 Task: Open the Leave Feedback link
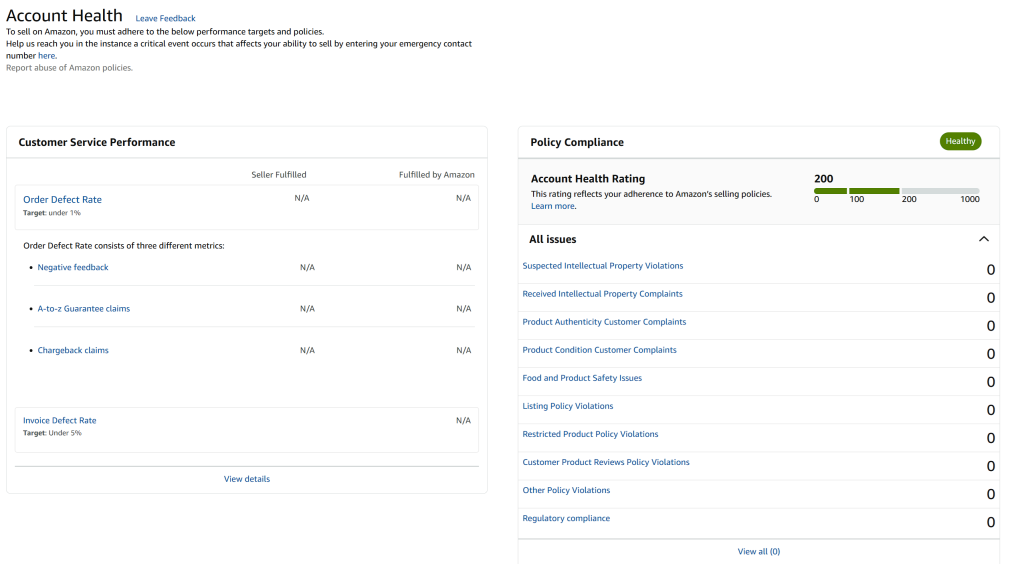pos(165,18)
